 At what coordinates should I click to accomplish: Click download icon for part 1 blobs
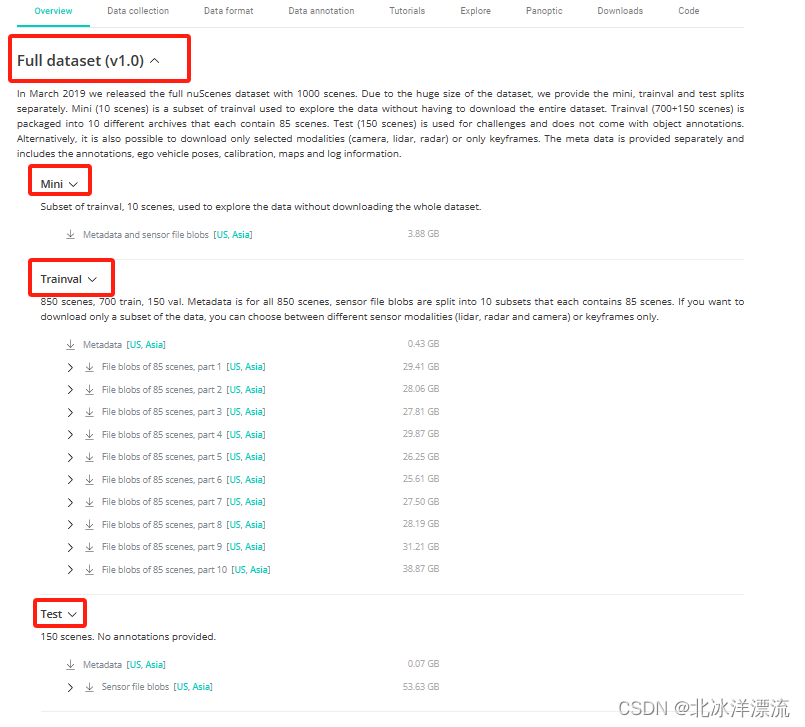[x=89, y=367]
